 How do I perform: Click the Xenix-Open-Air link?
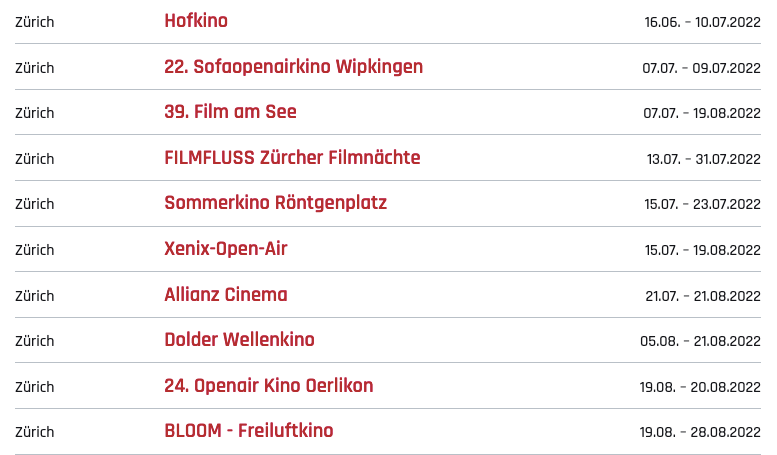(x=226, y=248)
